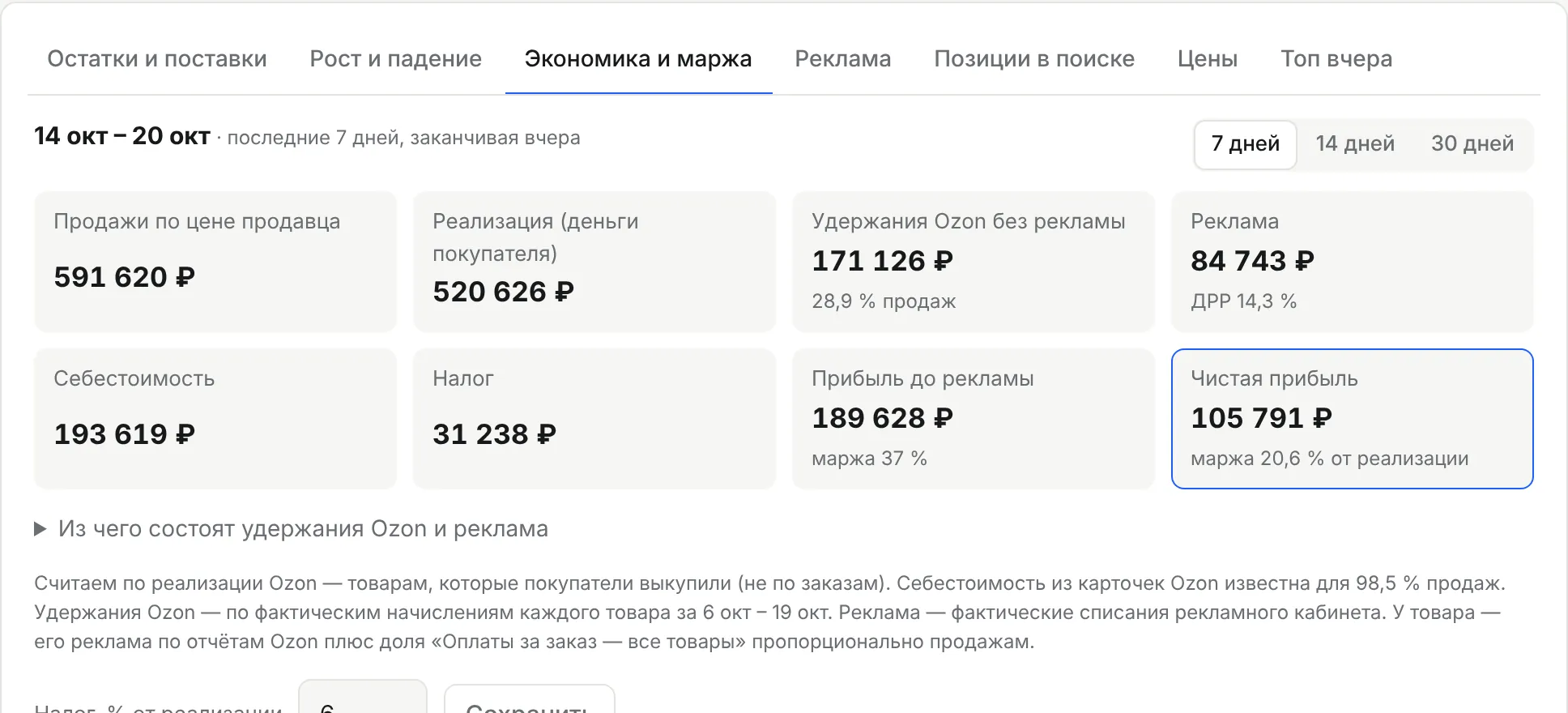Viewport: 1568px width, 713px height.
Task: Go to Позиции в поиске tab
Action: tap(1034, 59)
